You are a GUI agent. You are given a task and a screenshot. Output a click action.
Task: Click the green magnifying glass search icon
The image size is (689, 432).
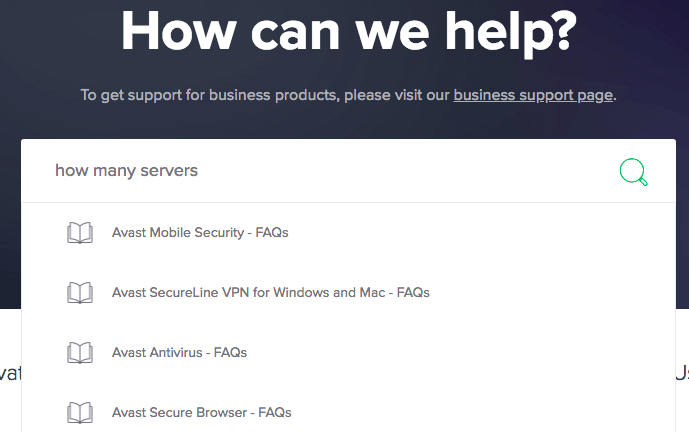(633, 172)
